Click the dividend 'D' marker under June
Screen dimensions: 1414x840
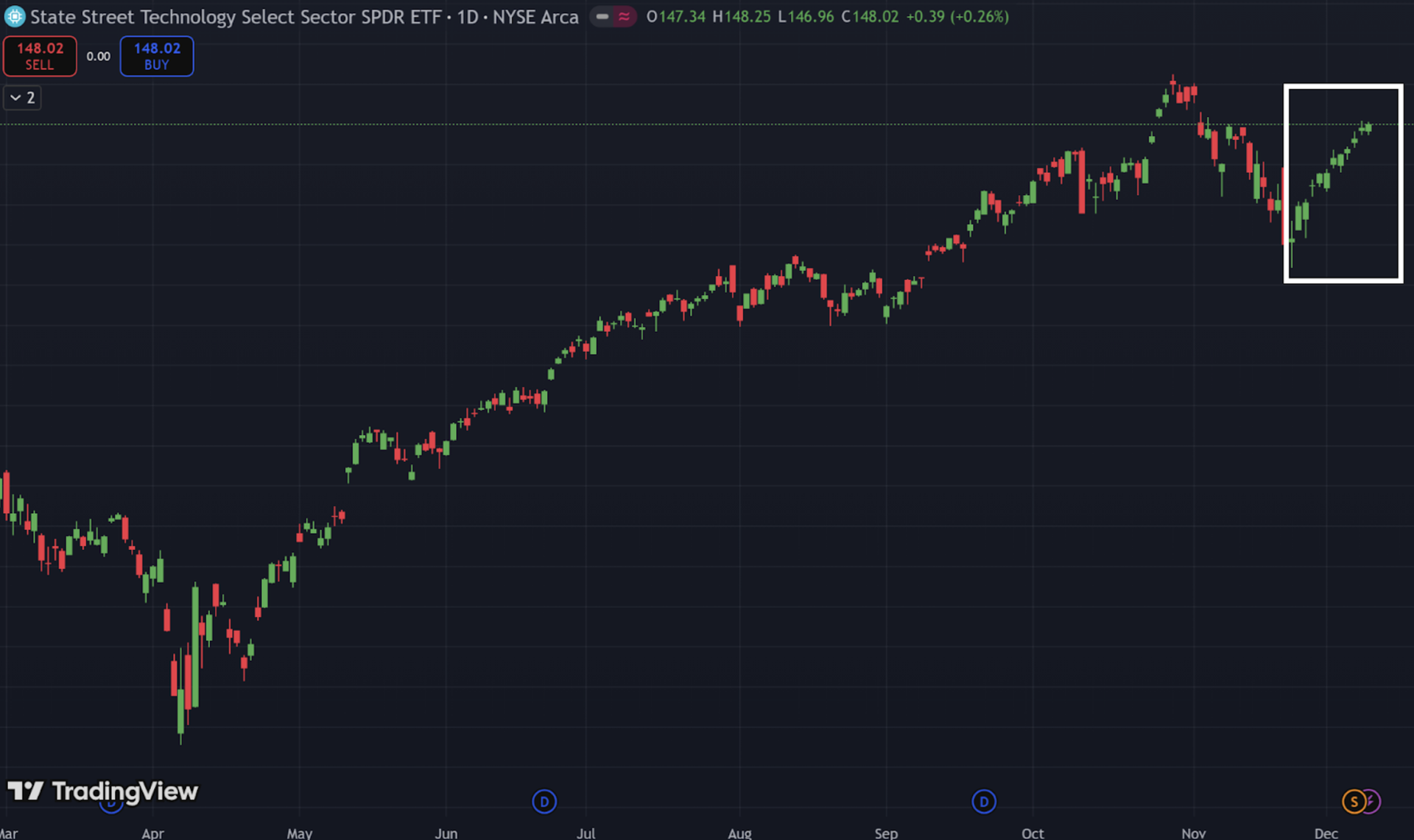(544, 802)
